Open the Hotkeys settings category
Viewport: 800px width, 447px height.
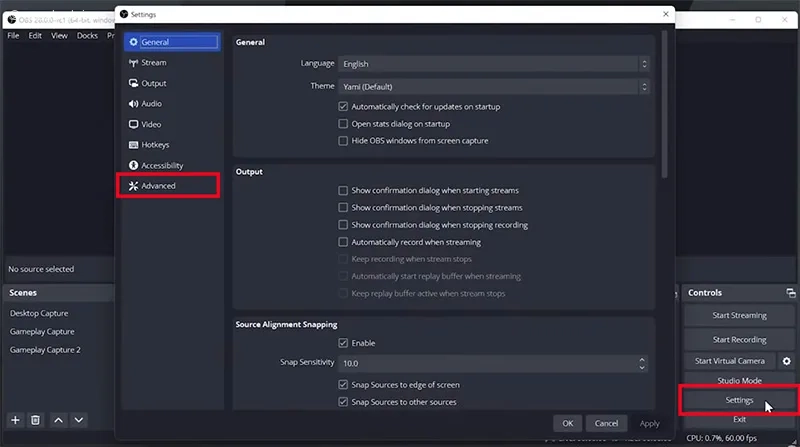[172, 145]
